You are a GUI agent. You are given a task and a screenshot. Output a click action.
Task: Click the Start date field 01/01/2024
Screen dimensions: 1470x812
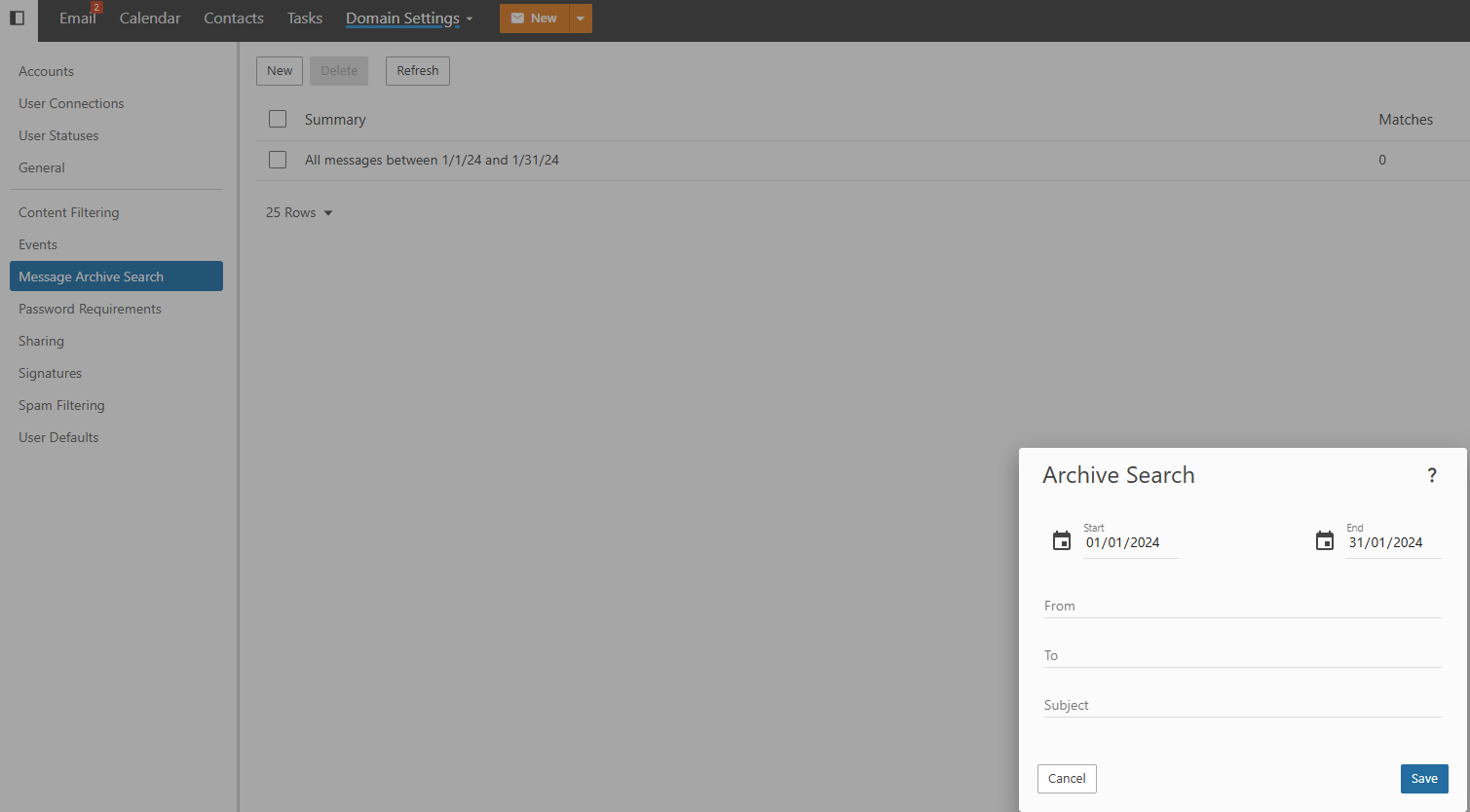pyautogui.click(x=1130, y=543)
